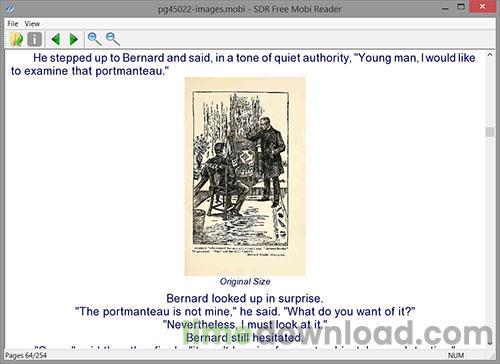Click the scroll-down arrow at bottom right
This screenshot has height=364, width=500.
tap(490, 343)
